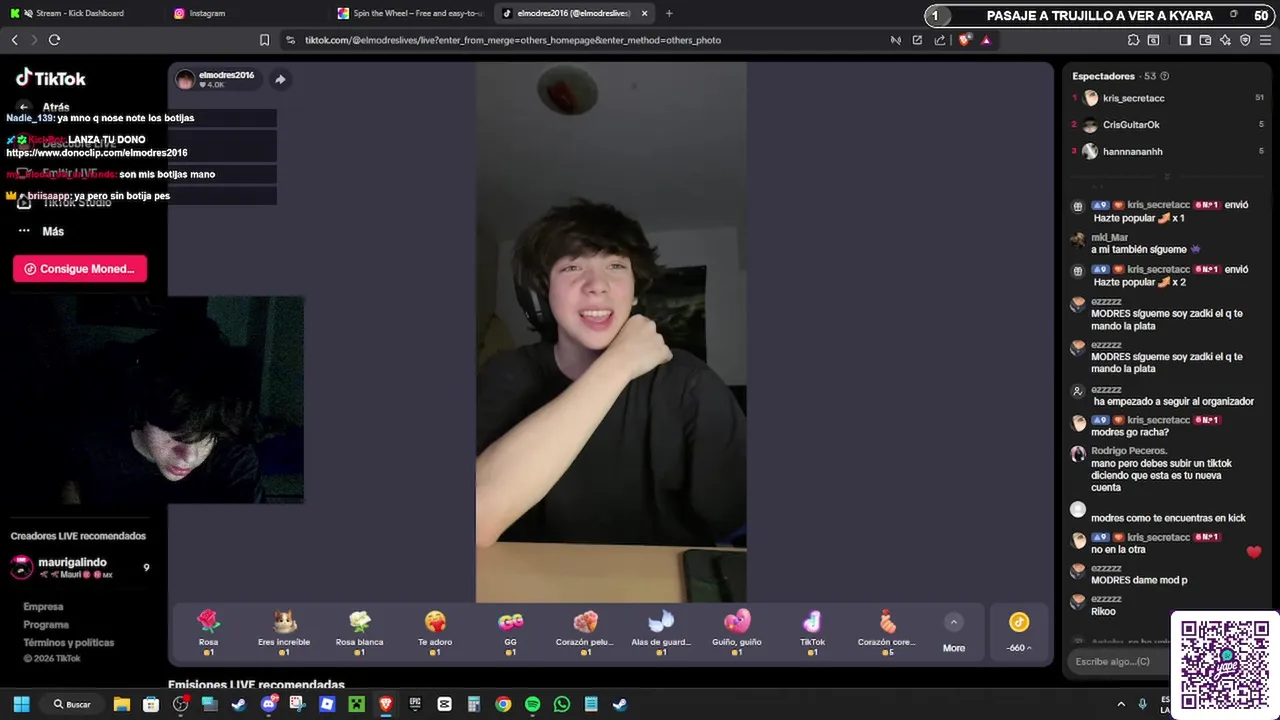The height and width of the screenshot is (720, 1280).
Task: Switch to Spin the Wheel tab
Action: tap(410, 13)
